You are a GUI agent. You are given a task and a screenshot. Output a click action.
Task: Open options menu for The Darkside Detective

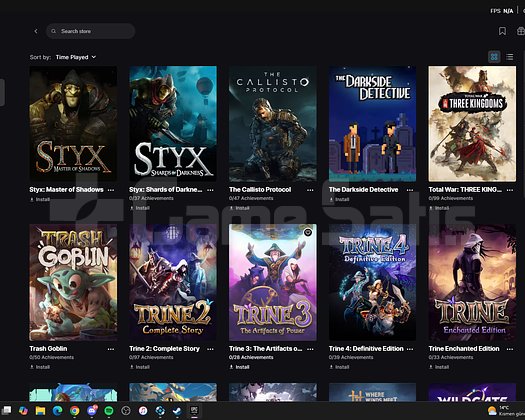(x=410, y=190)
